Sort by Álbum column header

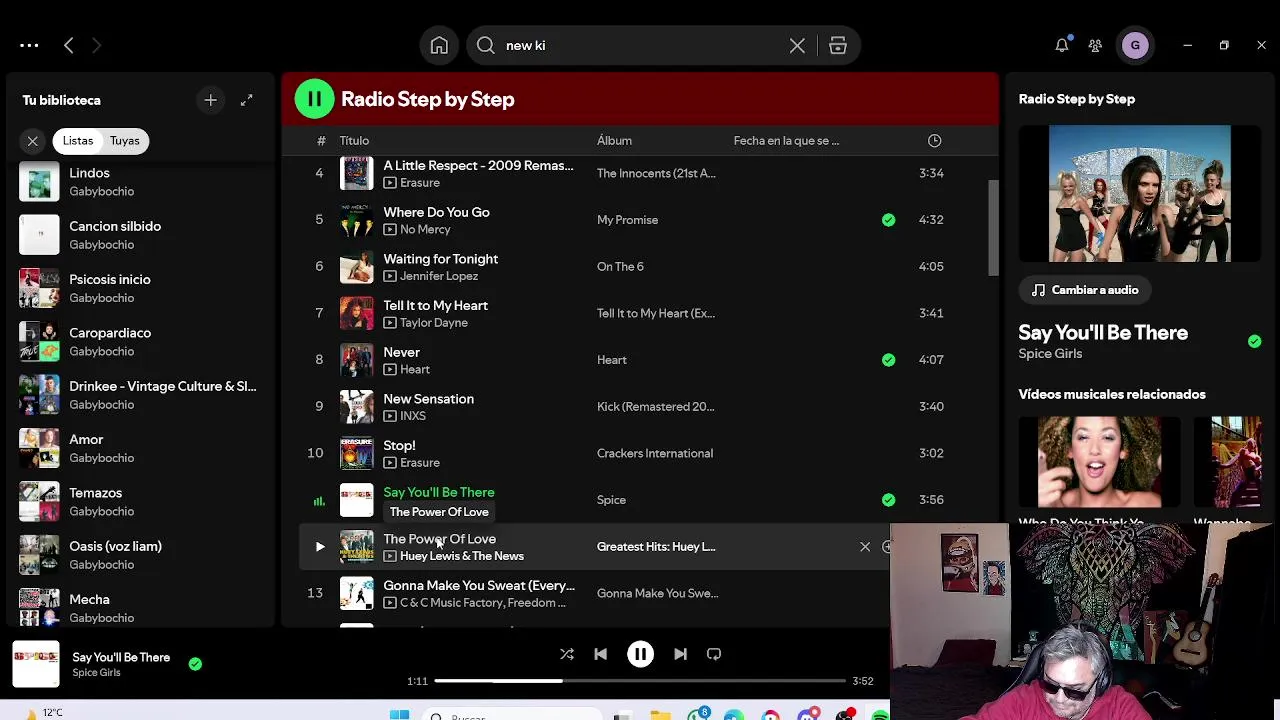(x=614, y=141)
